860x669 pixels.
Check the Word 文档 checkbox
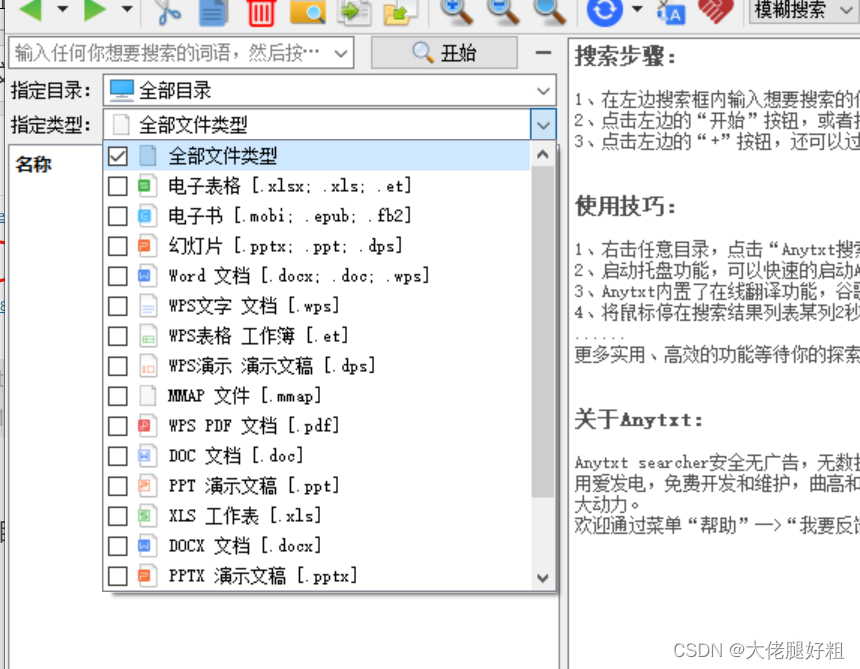point(118,276)
